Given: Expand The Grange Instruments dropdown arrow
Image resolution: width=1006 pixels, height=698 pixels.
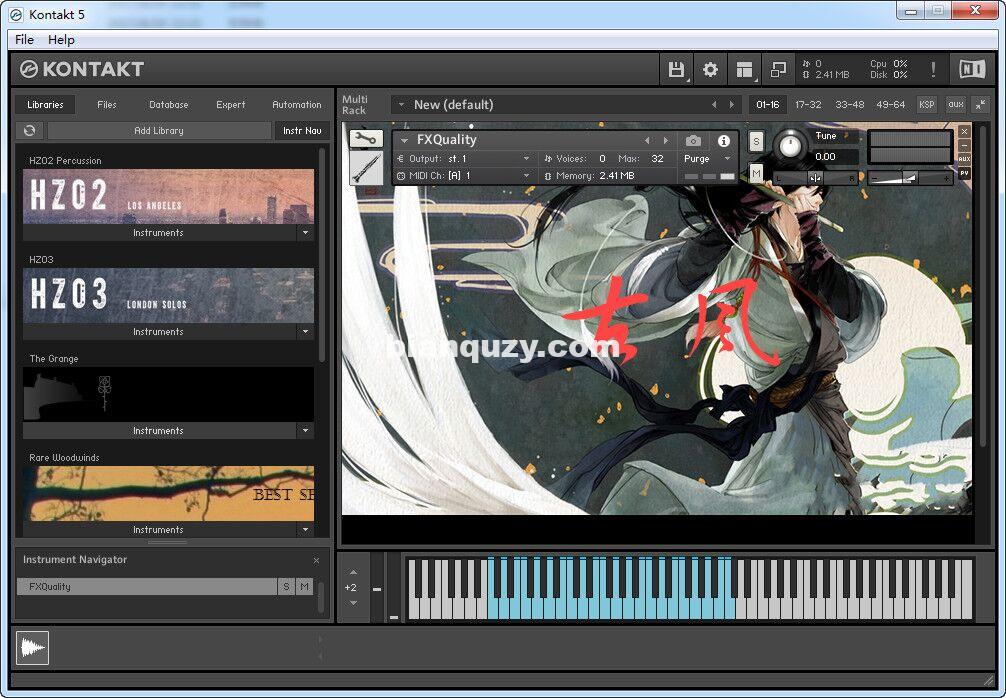Looking at the screenshot, I should [305, 430].
